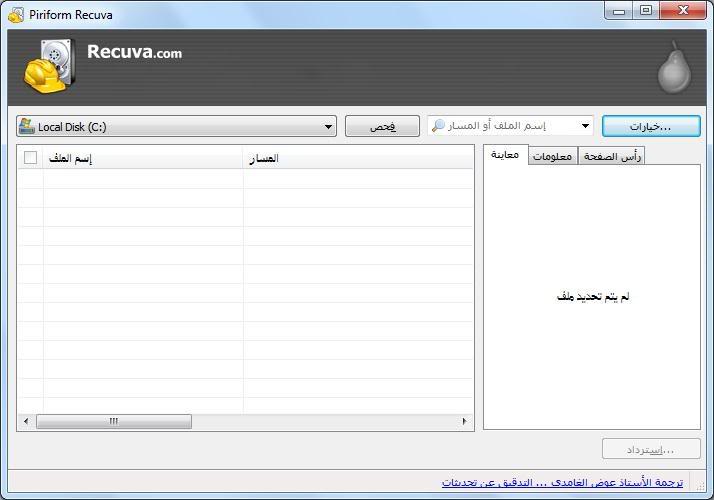Click the Recuva hard hat drive logo
714x500 pixels.
pyautogui.click(x=49, y=66)
